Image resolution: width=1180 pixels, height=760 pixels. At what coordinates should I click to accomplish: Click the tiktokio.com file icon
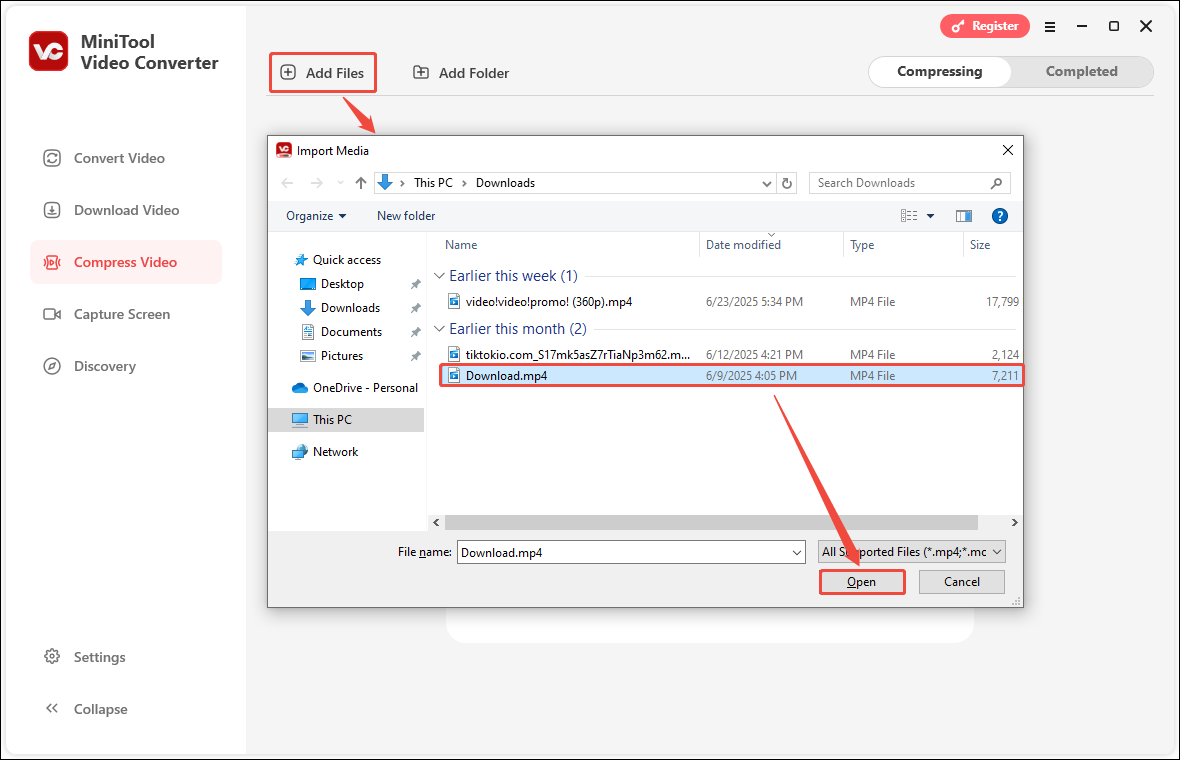click(454, 354)
